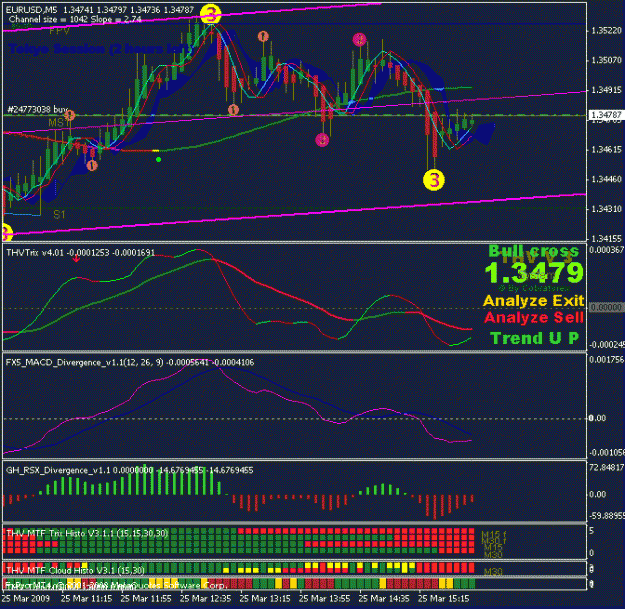Select the orange marker beside the MS1 label
The image size is (625, 609).
pyautogui.click(x=69, y=116)
